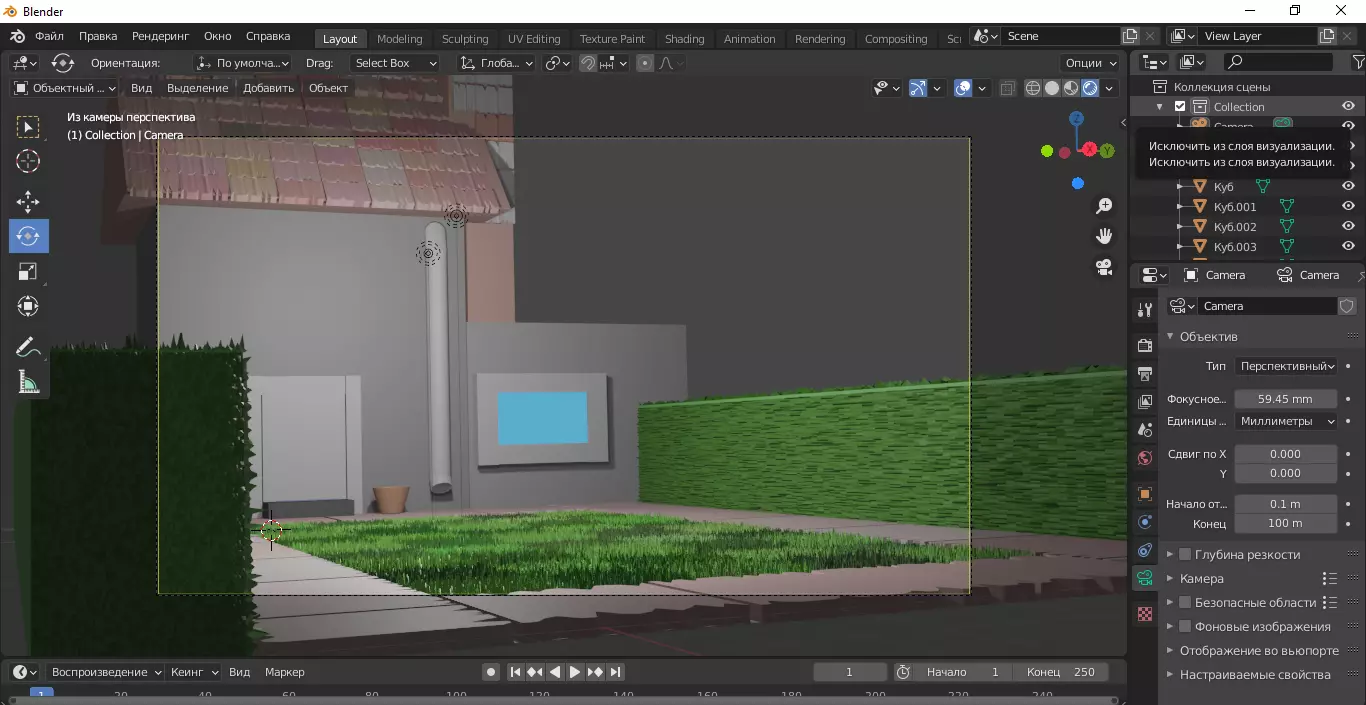
Task: Open the Drag Select Box dropdown
Action: [394, 63]
